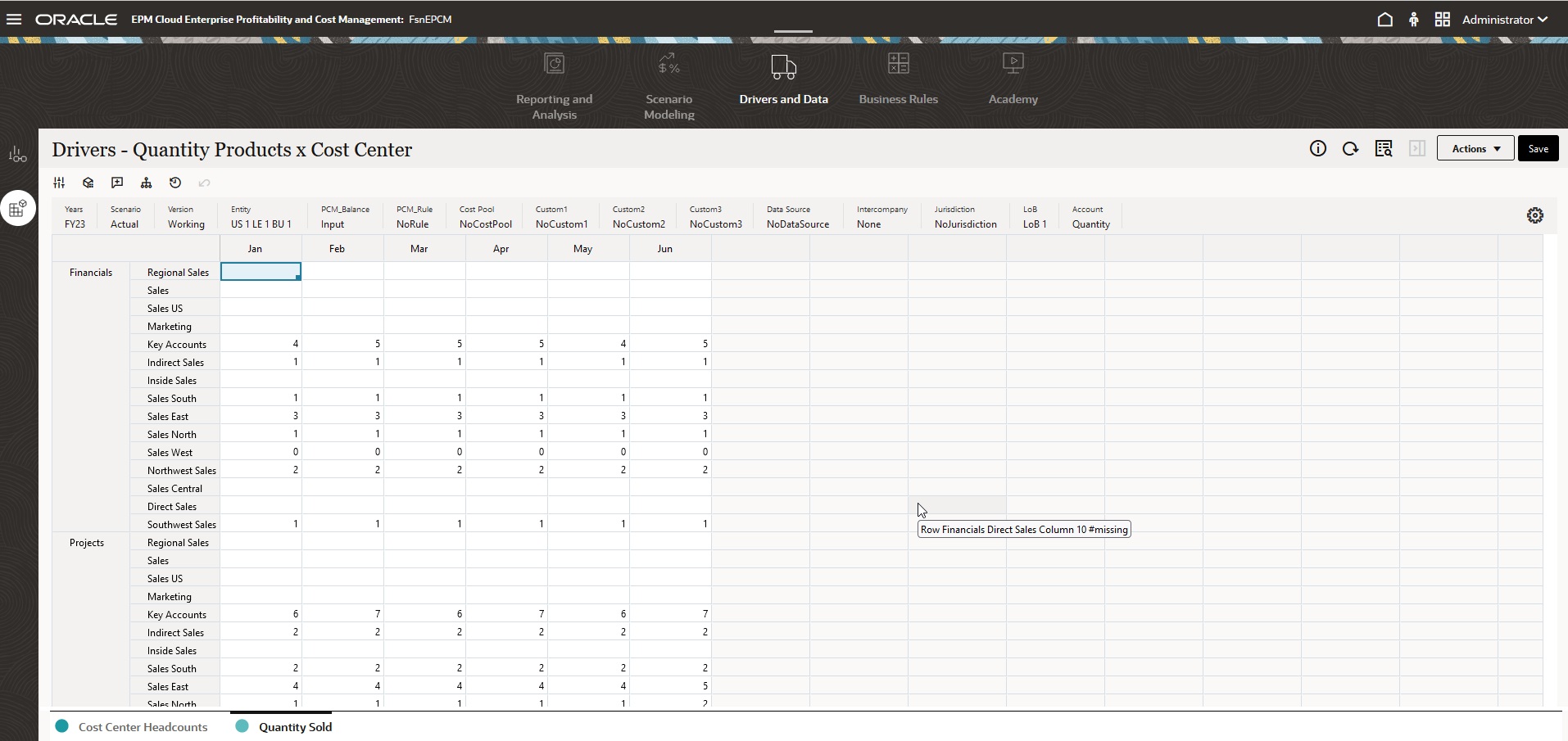Image resolution: width=1568 pixels, height=741 pixels.
Task: Open the hamburger navigation menu
Action: [x=14, y=19]
